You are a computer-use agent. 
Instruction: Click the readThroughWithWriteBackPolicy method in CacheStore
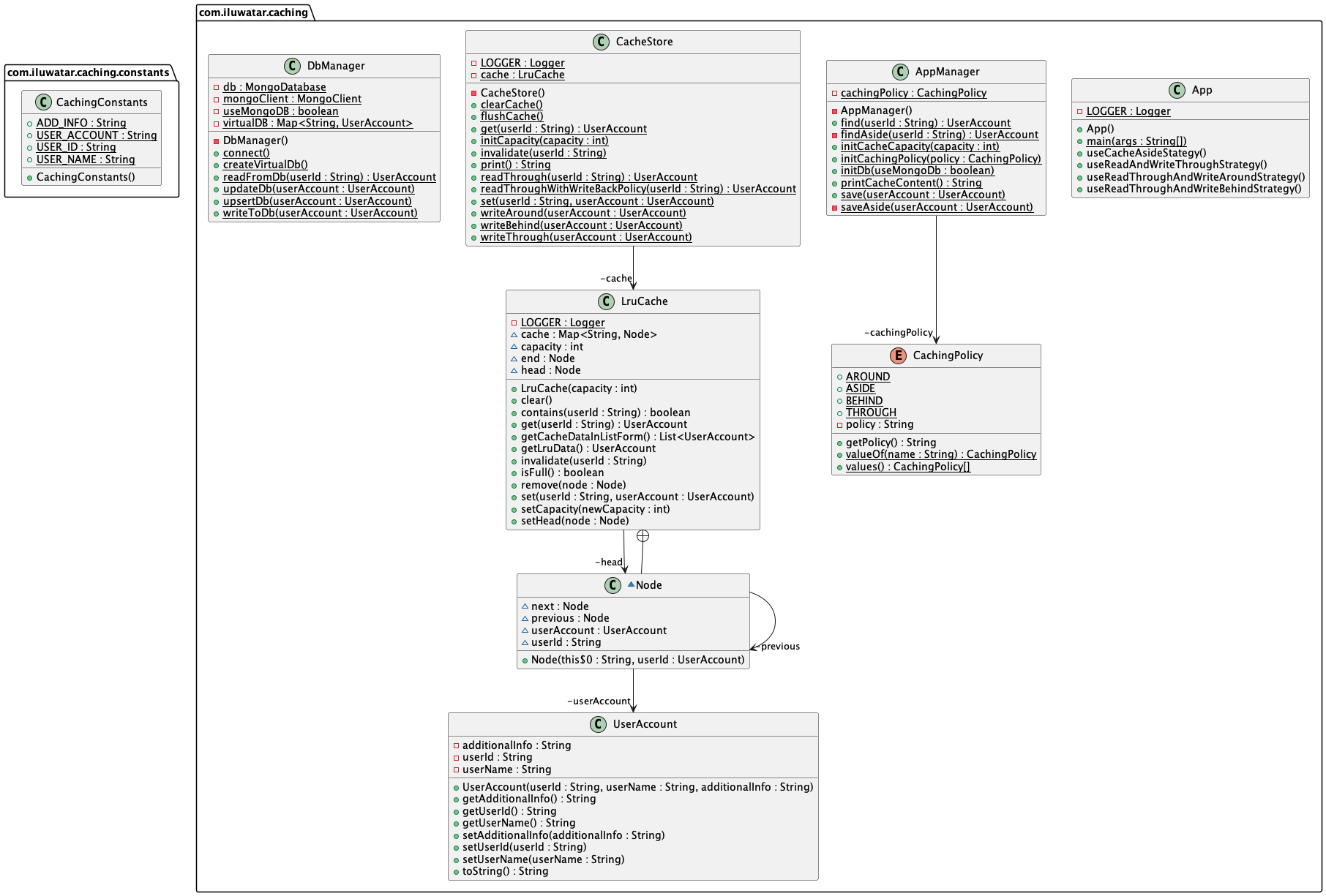(637, 189)
